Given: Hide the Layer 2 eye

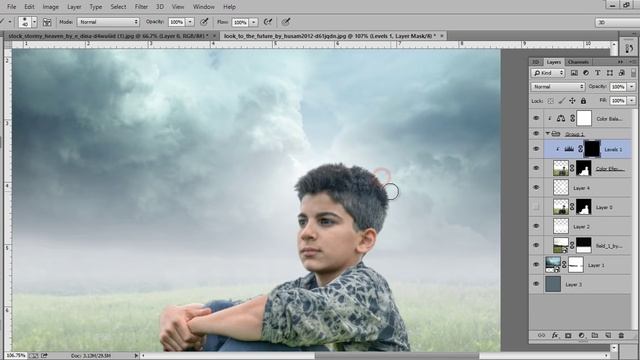Looking at the screenshot, I should pyautogui.click(x=536, y=226).
